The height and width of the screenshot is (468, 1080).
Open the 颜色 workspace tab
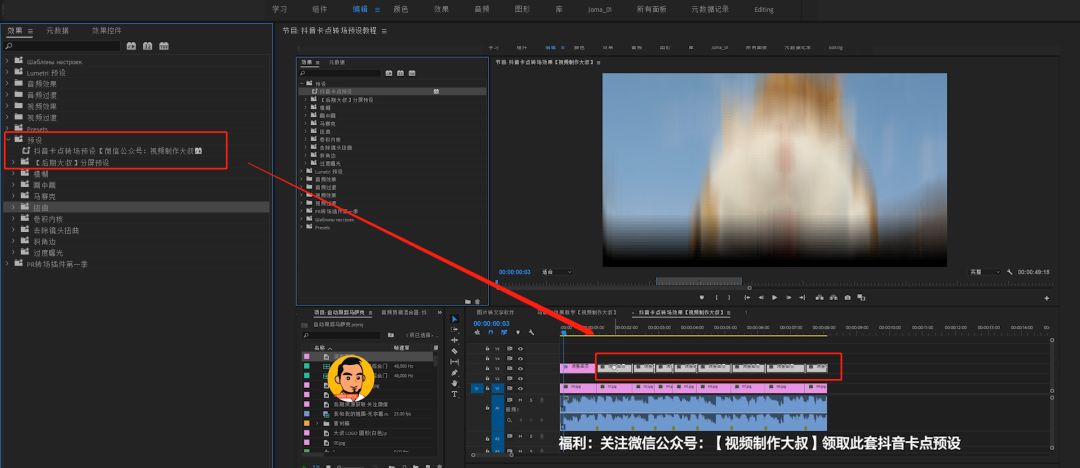tap(400, 9)
